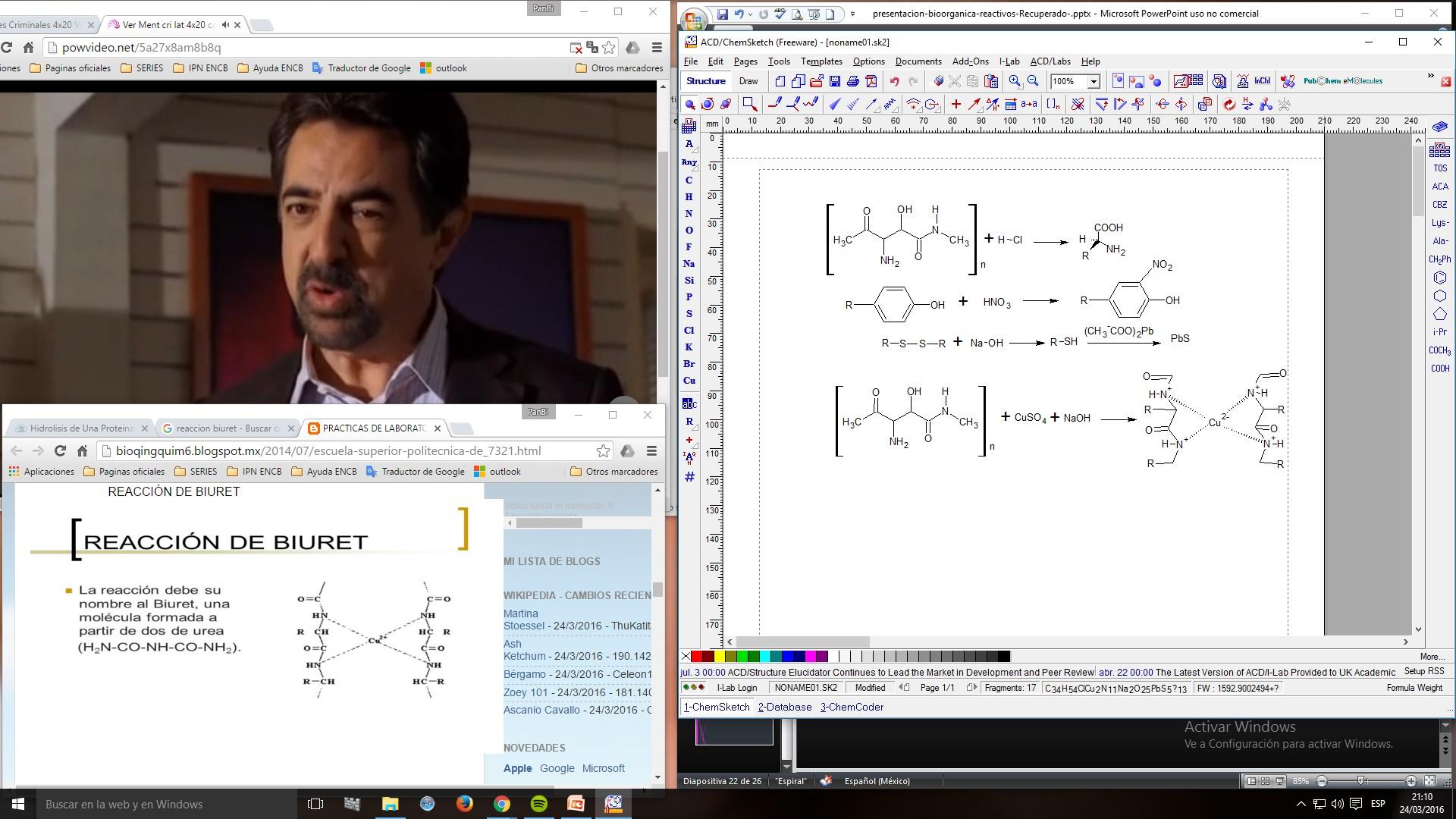
Task: Click the Zoom In magnifier tool
Action: pyautogui.click(x=1015, y=81)
